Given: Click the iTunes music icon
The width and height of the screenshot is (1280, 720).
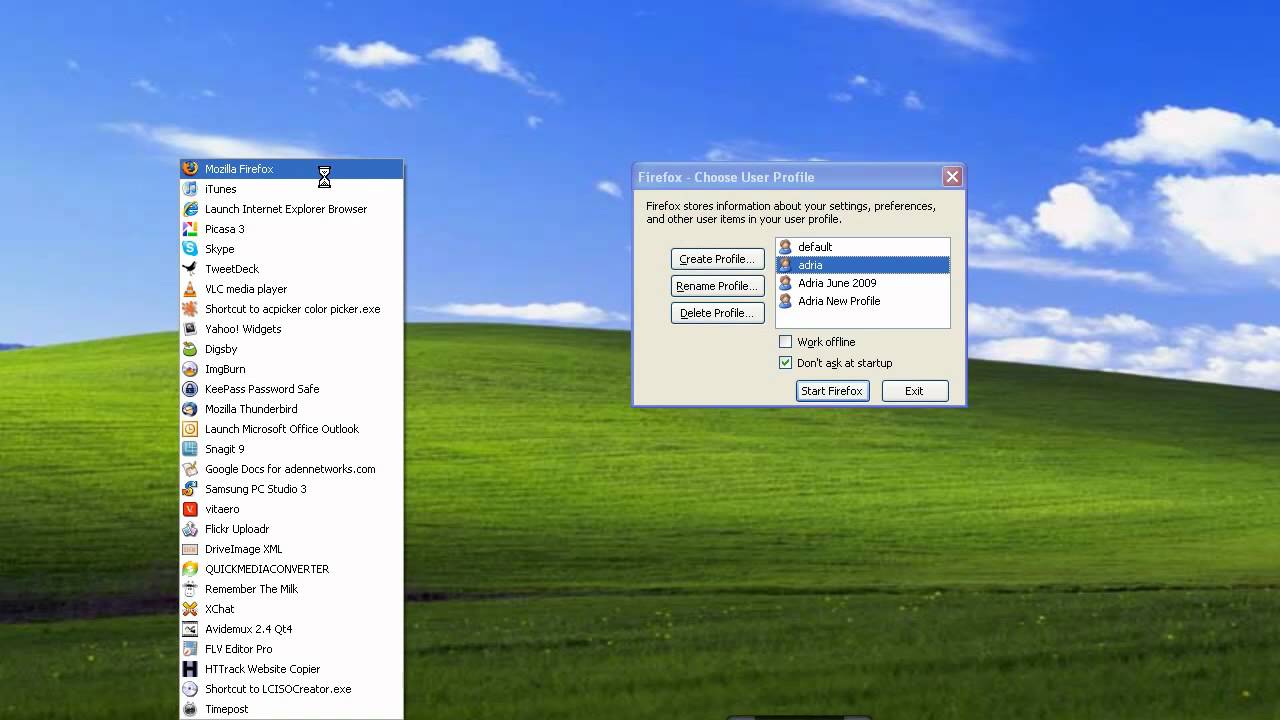Looking at the screenshot, I should click(190, 189).
